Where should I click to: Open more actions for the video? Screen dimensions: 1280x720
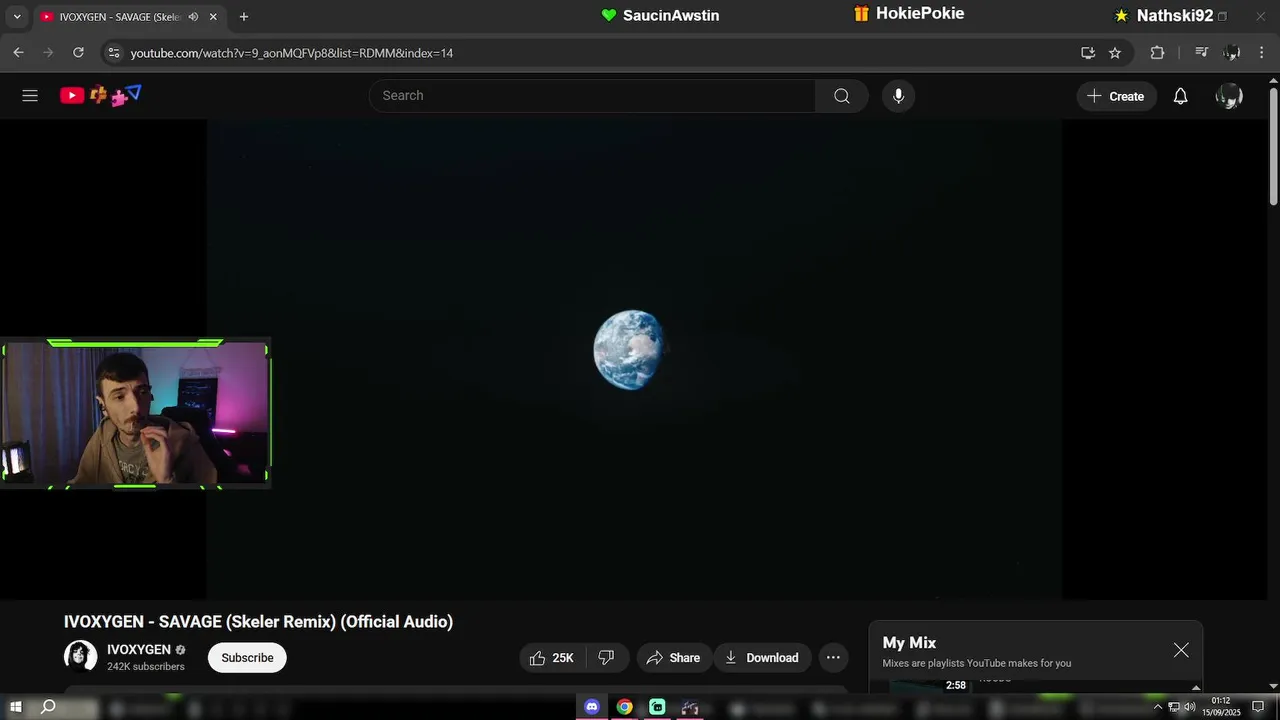click(x=833, y=658)
